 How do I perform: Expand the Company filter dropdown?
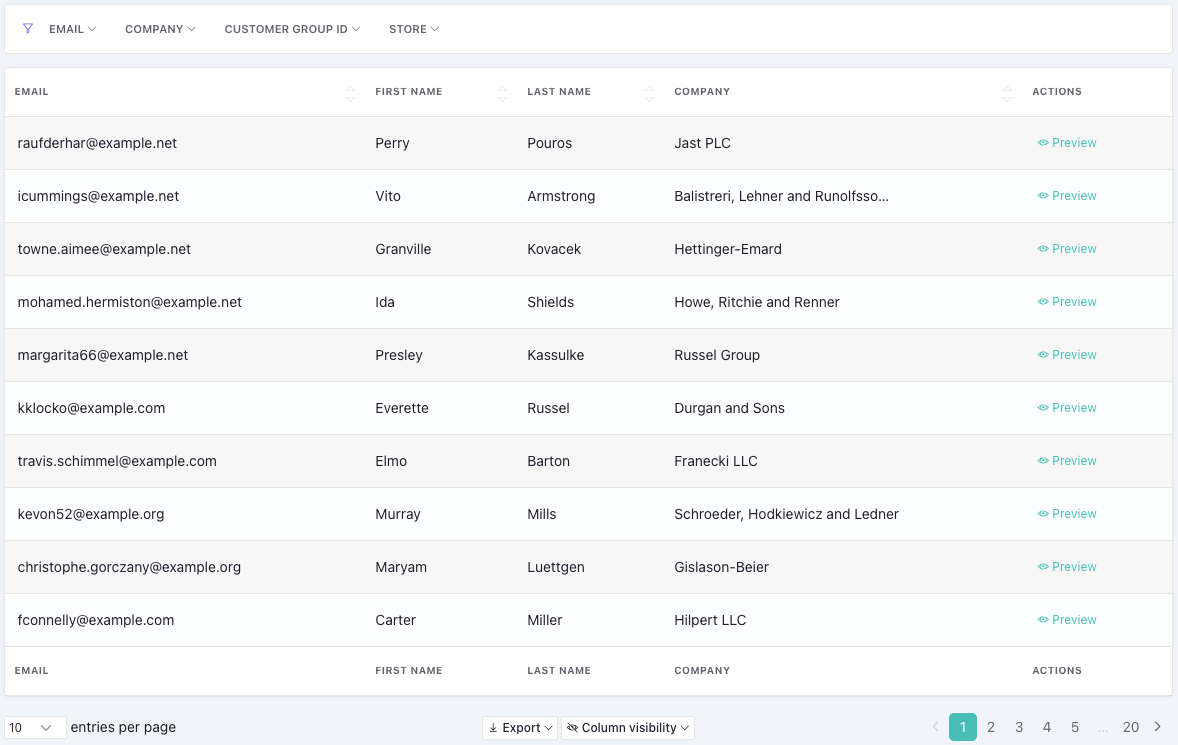(160, 29)
